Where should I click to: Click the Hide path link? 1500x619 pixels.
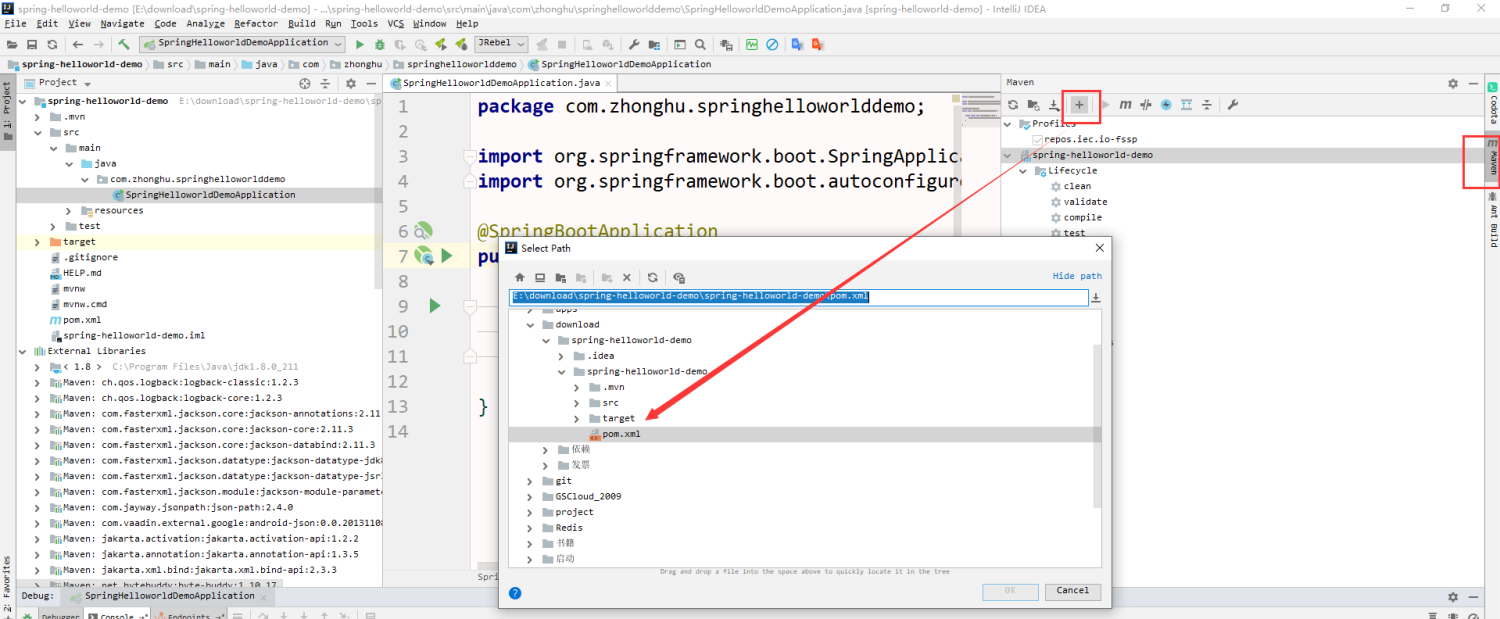(1077, 276)
